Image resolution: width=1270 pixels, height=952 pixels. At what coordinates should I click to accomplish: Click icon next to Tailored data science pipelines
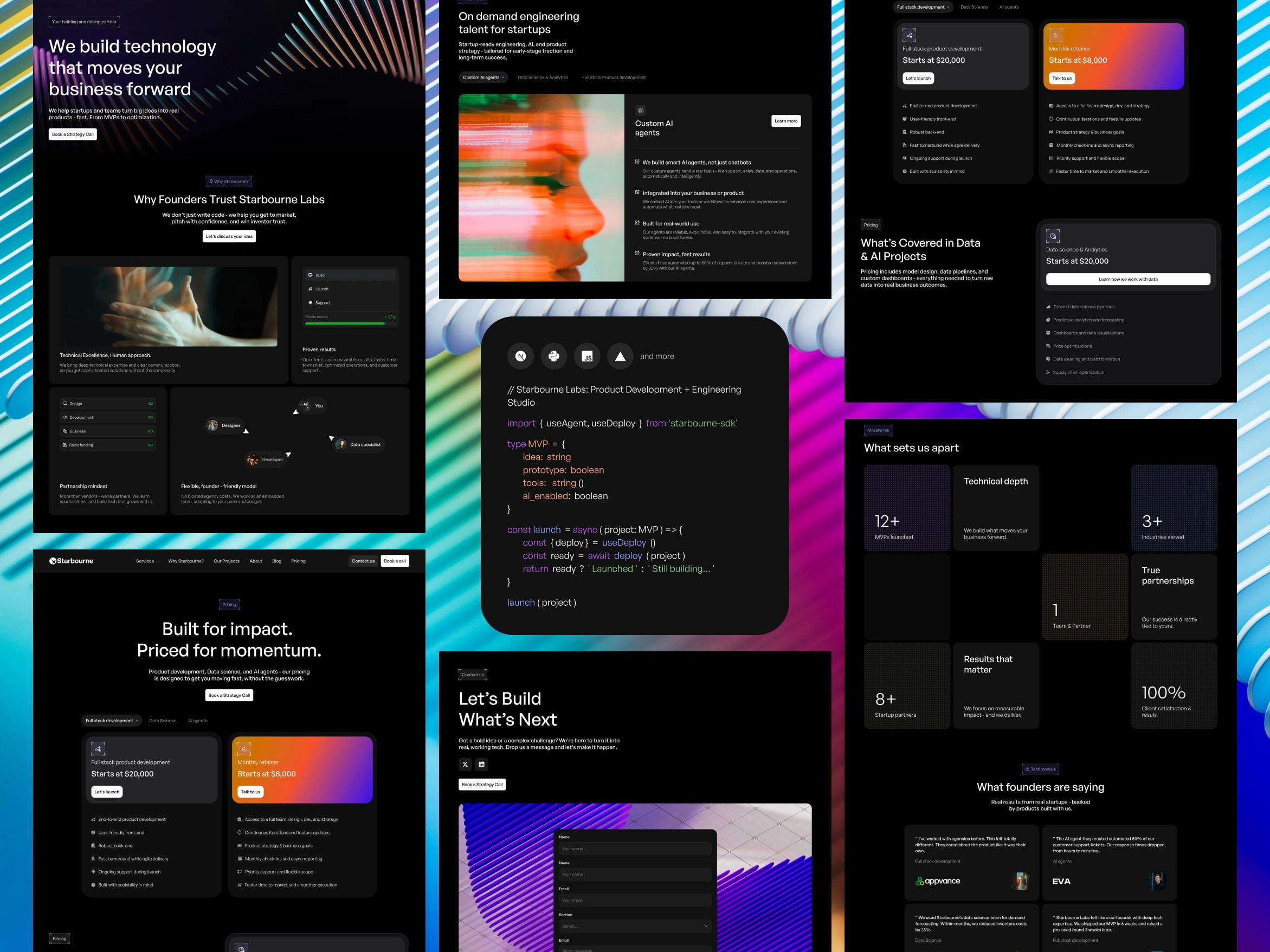(1048, 307)
